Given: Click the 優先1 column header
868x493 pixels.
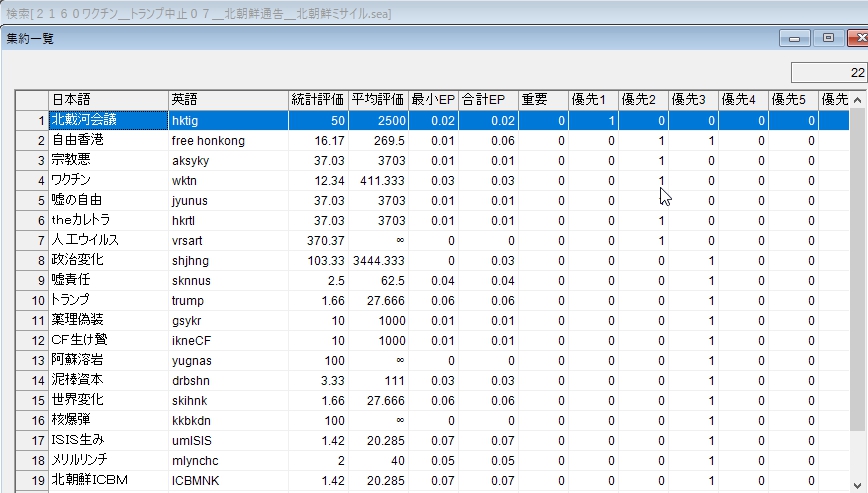Looking at the screenshot, I should [x=593, y=99].
